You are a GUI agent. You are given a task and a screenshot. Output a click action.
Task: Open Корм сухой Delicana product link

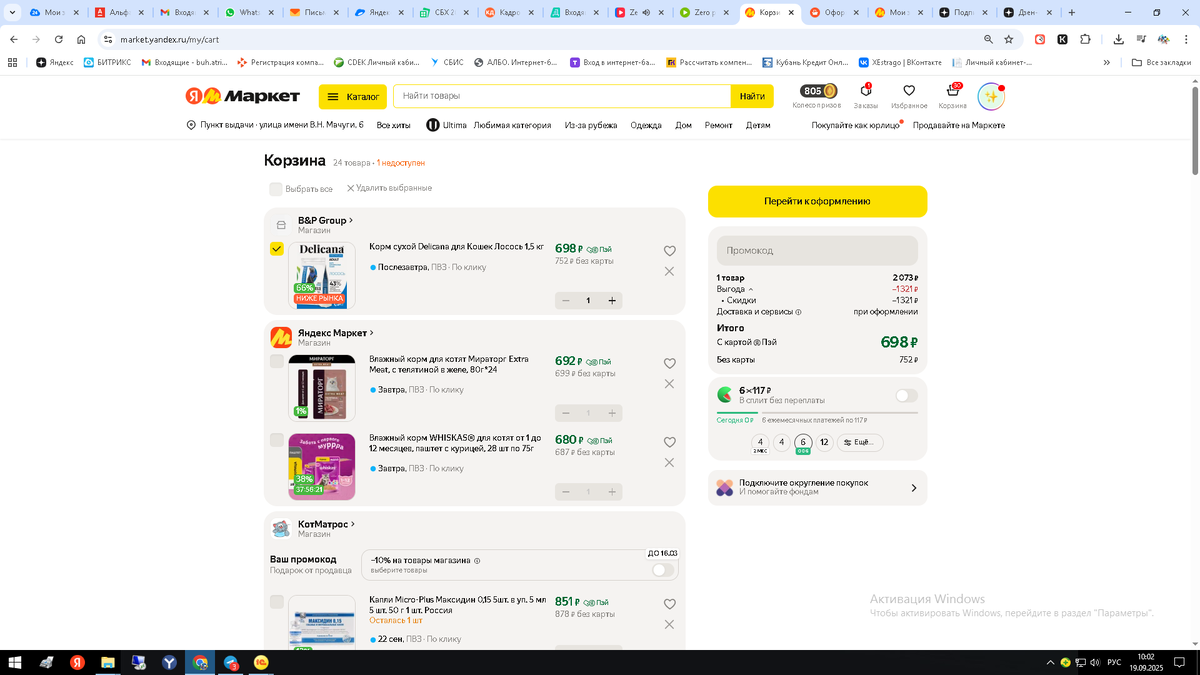tap(456, 246)
